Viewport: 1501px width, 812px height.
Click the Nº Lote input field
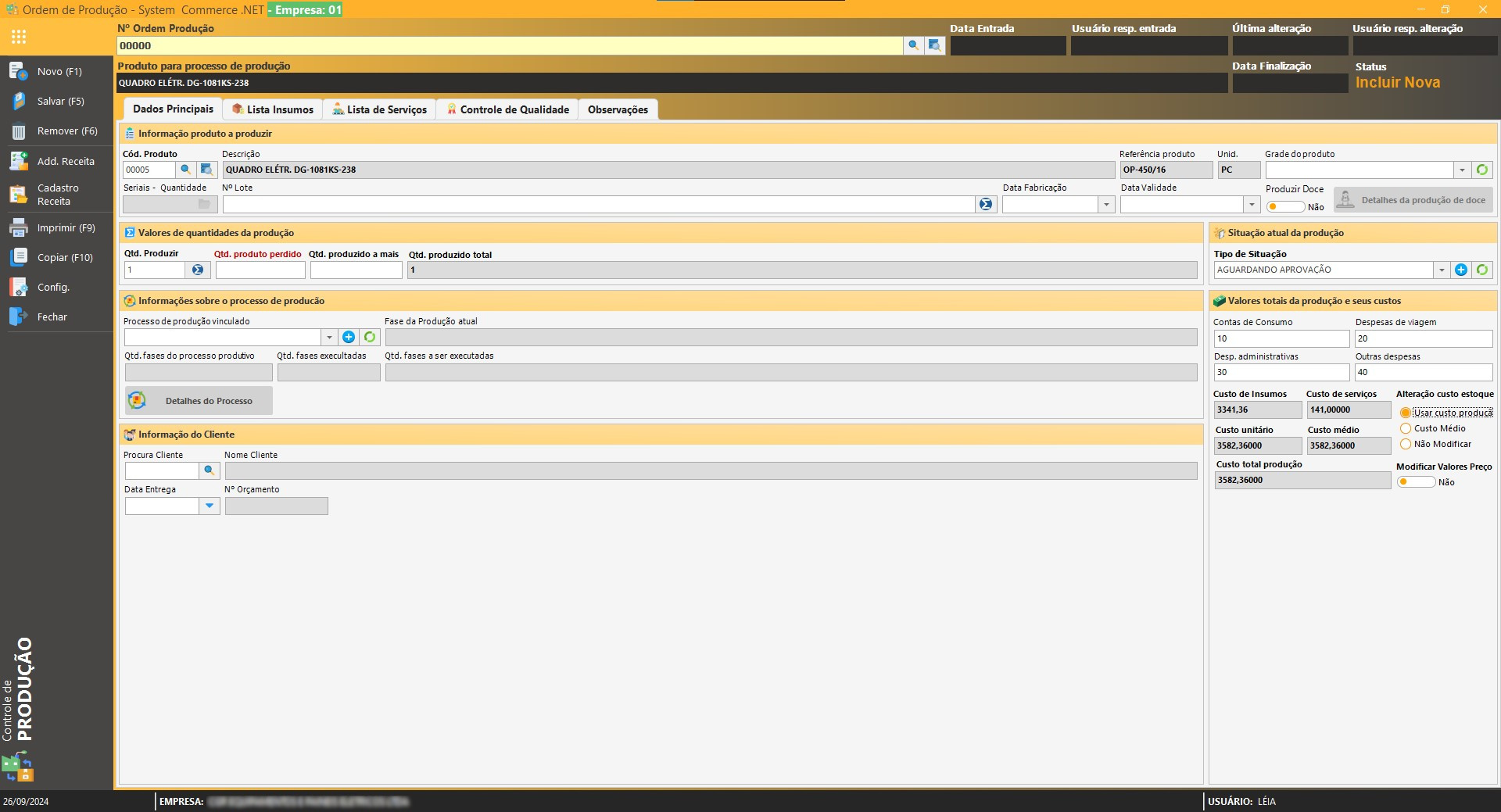point(598,204)
